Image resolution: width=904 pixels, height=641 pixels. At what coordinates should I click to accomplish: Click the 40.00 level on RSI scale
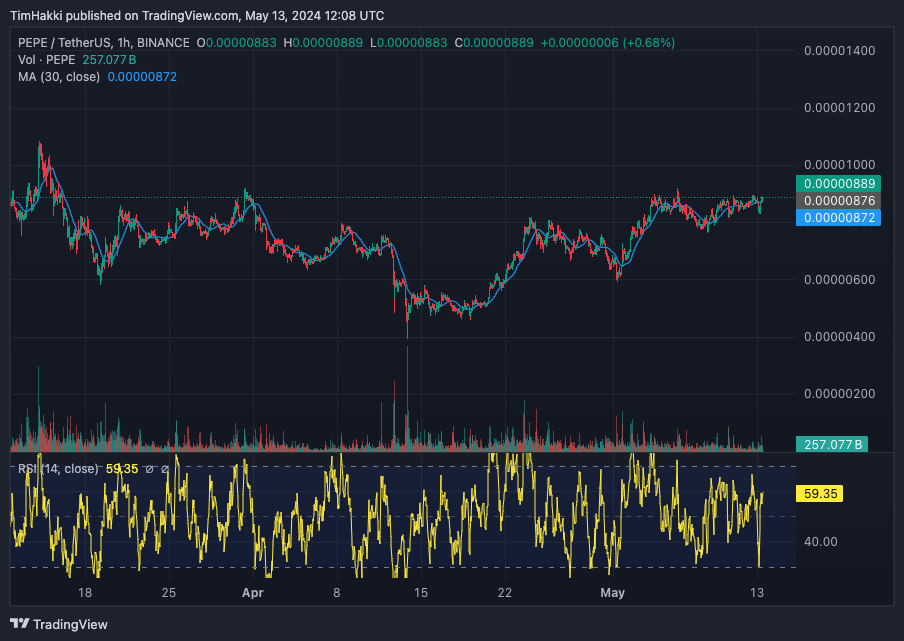pos(820,542)
